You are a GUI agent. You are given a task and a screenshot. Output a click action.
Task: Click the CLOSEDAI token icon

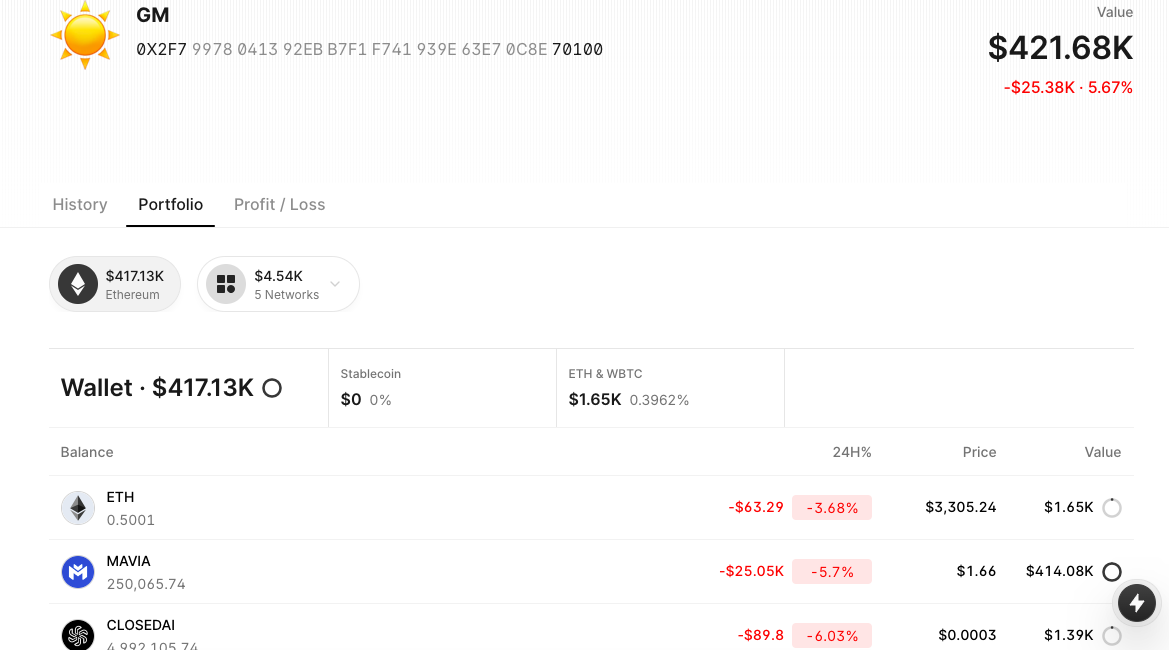pyautogui.click(x=78, y=635)
